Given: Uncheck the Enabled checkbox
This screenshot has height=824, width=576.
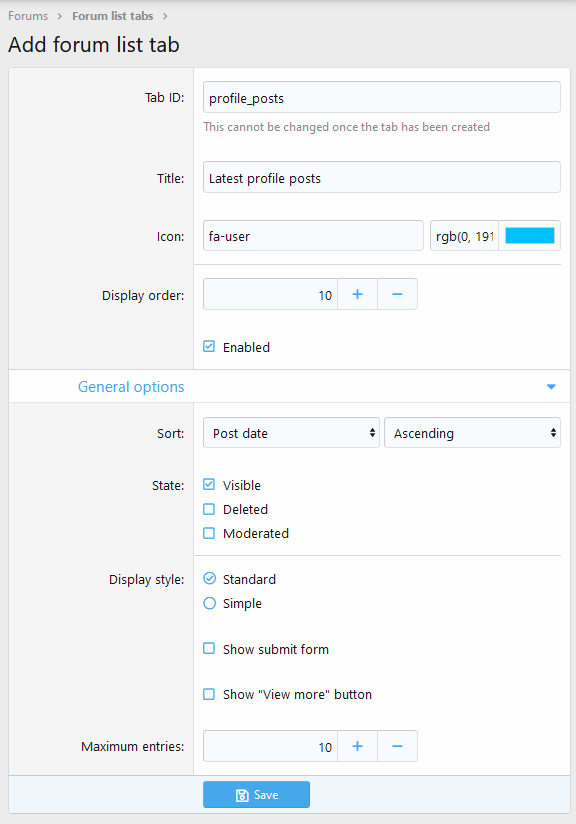Looking at the screenshot, I should click(209, 346).
